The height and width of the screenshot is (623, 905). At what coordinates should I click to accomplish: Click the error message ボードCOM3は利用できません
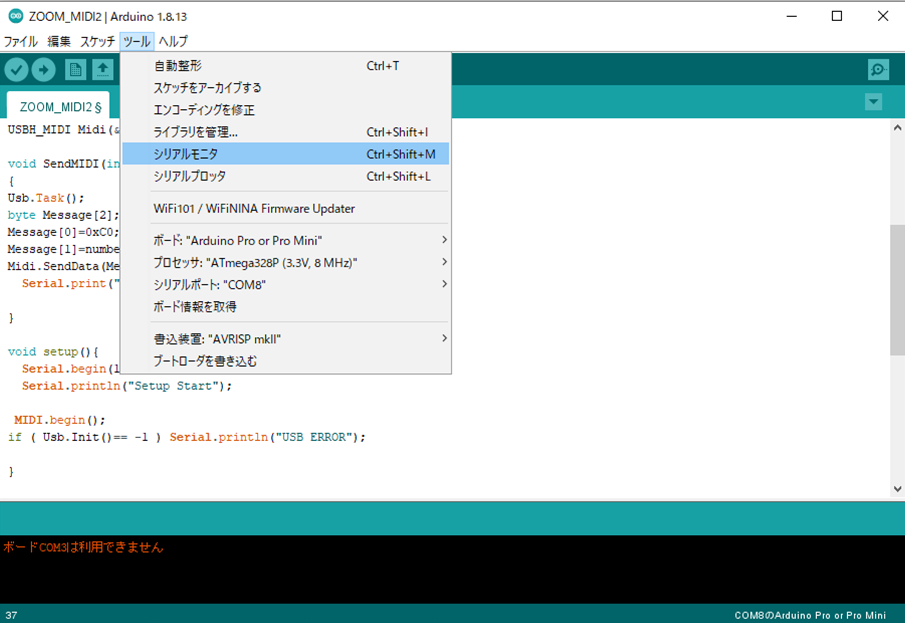point(83,547)
